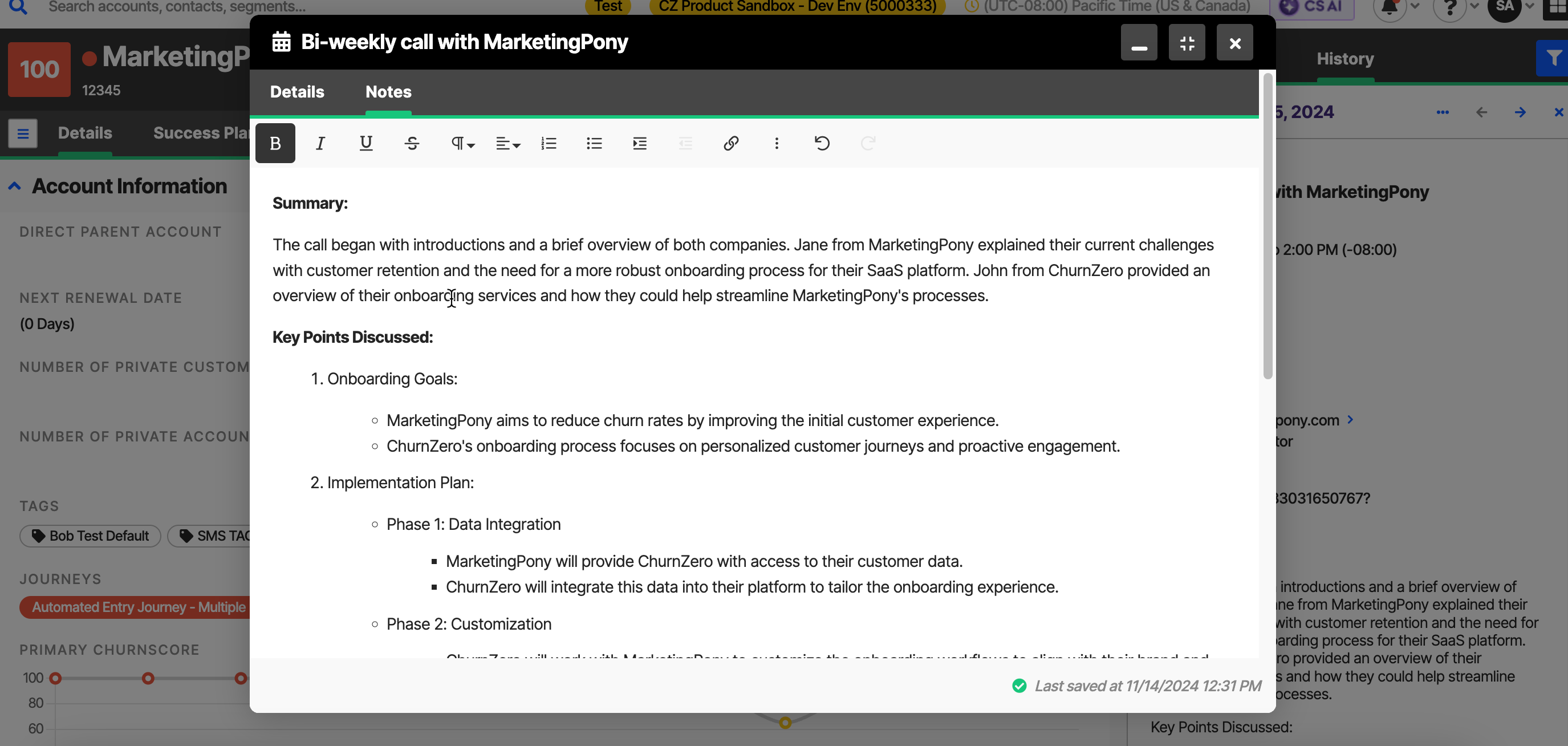Click the search accounts input field

pos(177,7)
